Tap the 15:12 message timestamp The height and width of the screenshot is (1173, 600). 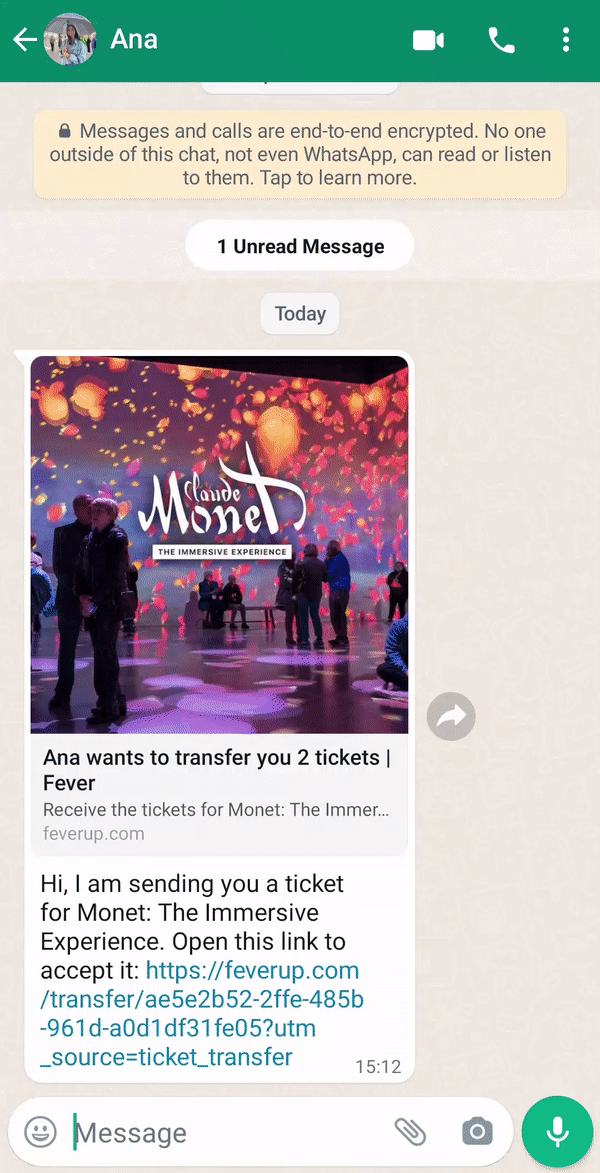[378, 1067]
